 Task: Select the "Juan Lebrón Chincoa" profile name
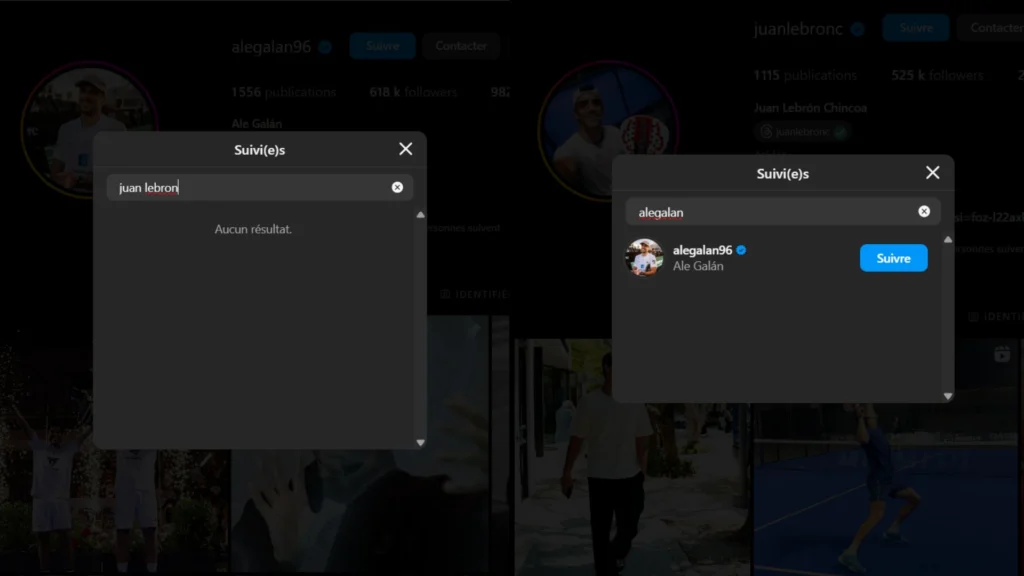click(810, 108)
